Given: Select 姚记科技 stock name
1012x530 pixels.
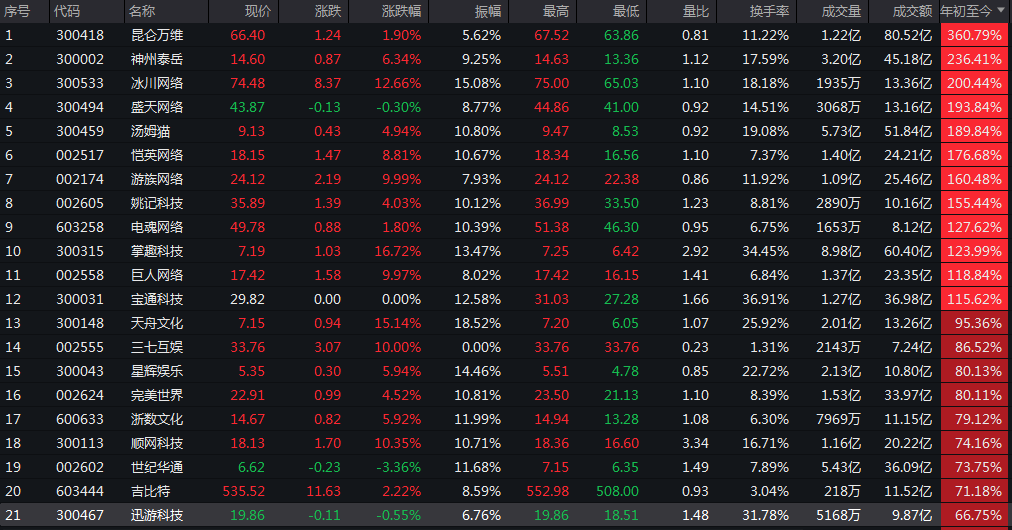Looking at the screenshot, I should [x=157, y=203].
